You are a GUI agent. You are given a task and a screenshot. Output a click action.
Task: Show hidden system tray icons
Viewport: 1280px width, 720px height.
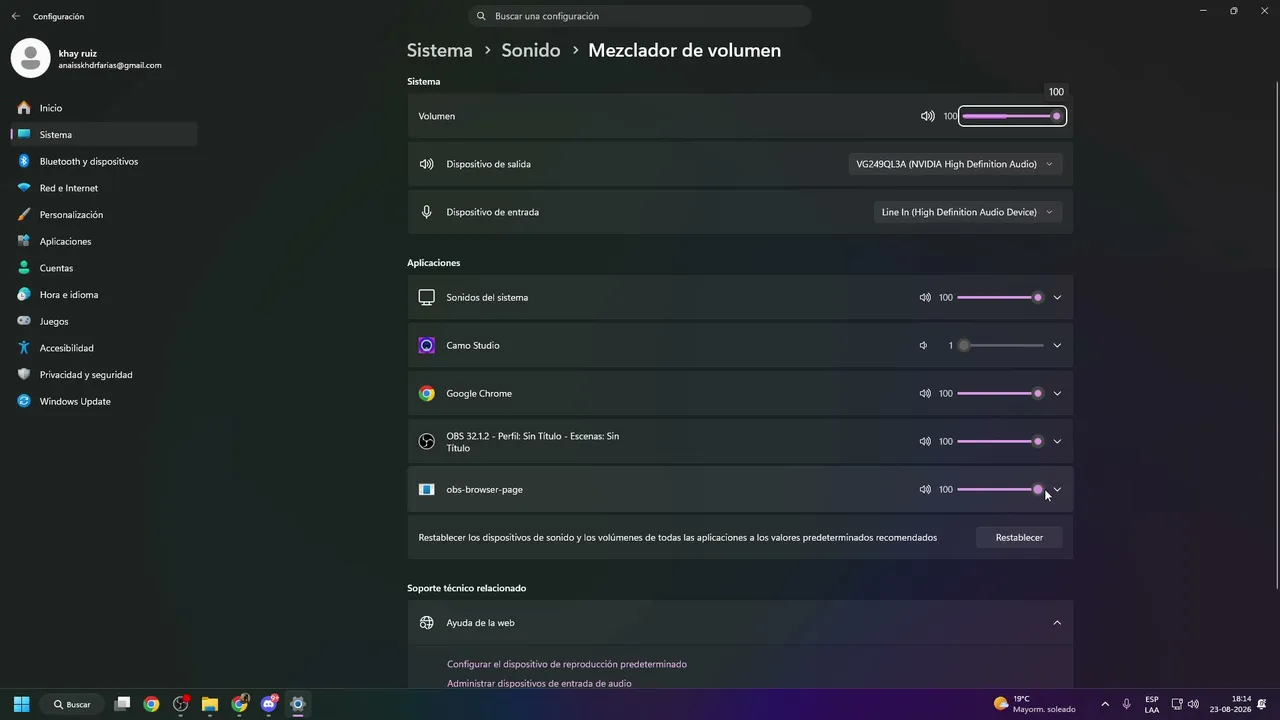pos(1105,704)
